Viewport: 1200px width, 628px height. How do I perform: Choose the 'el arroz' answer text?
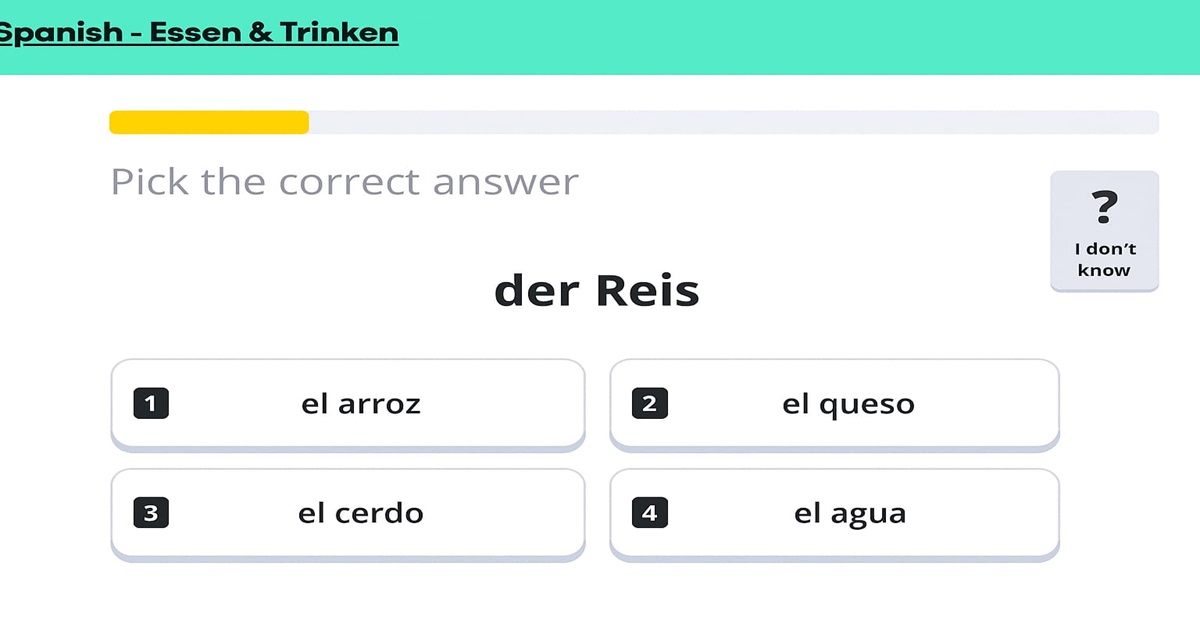(x=361, y=404)
